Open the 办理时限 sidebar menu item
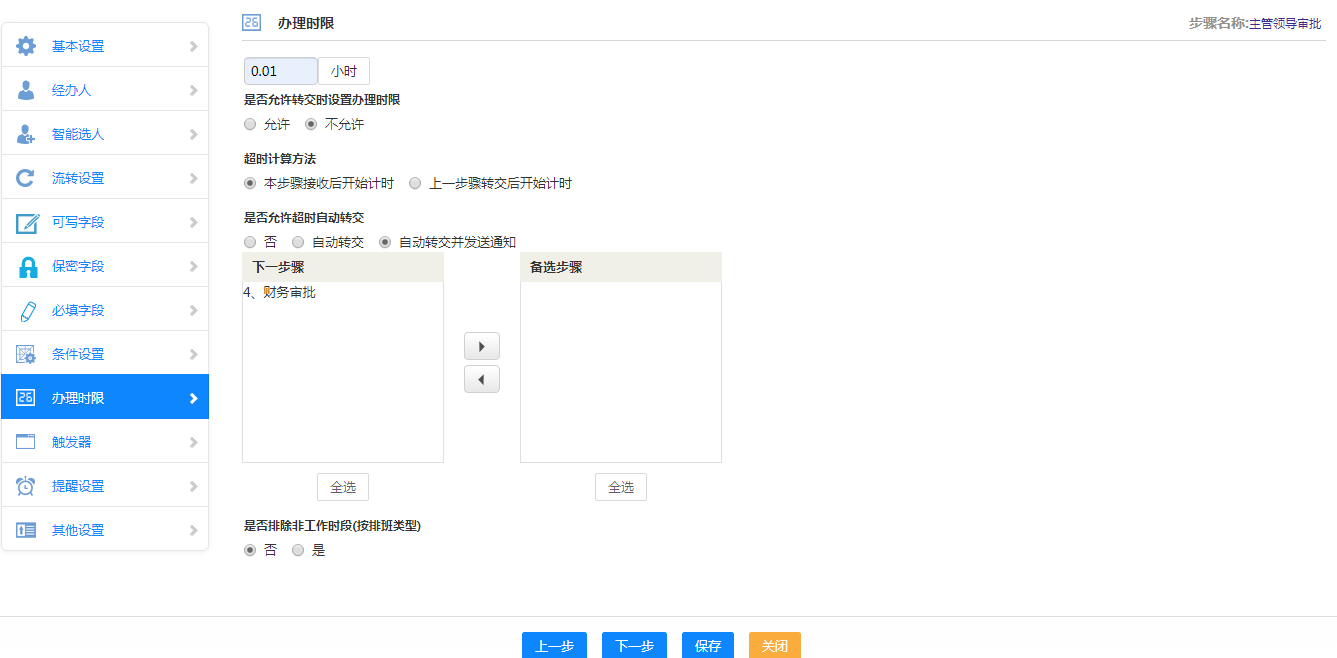1337x658 pixels. 105,398
